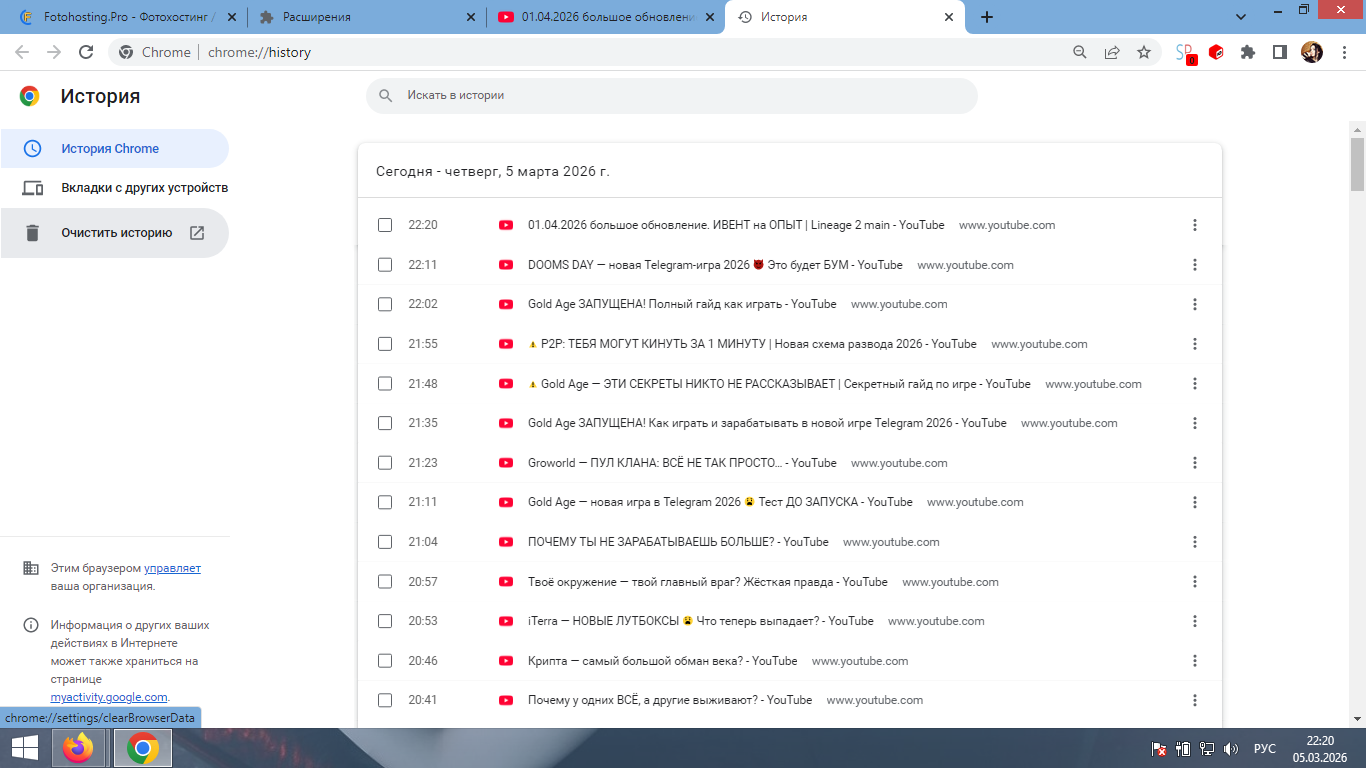Tick the checkbox for the 21:35 Gold Age entry

(385, 423)
